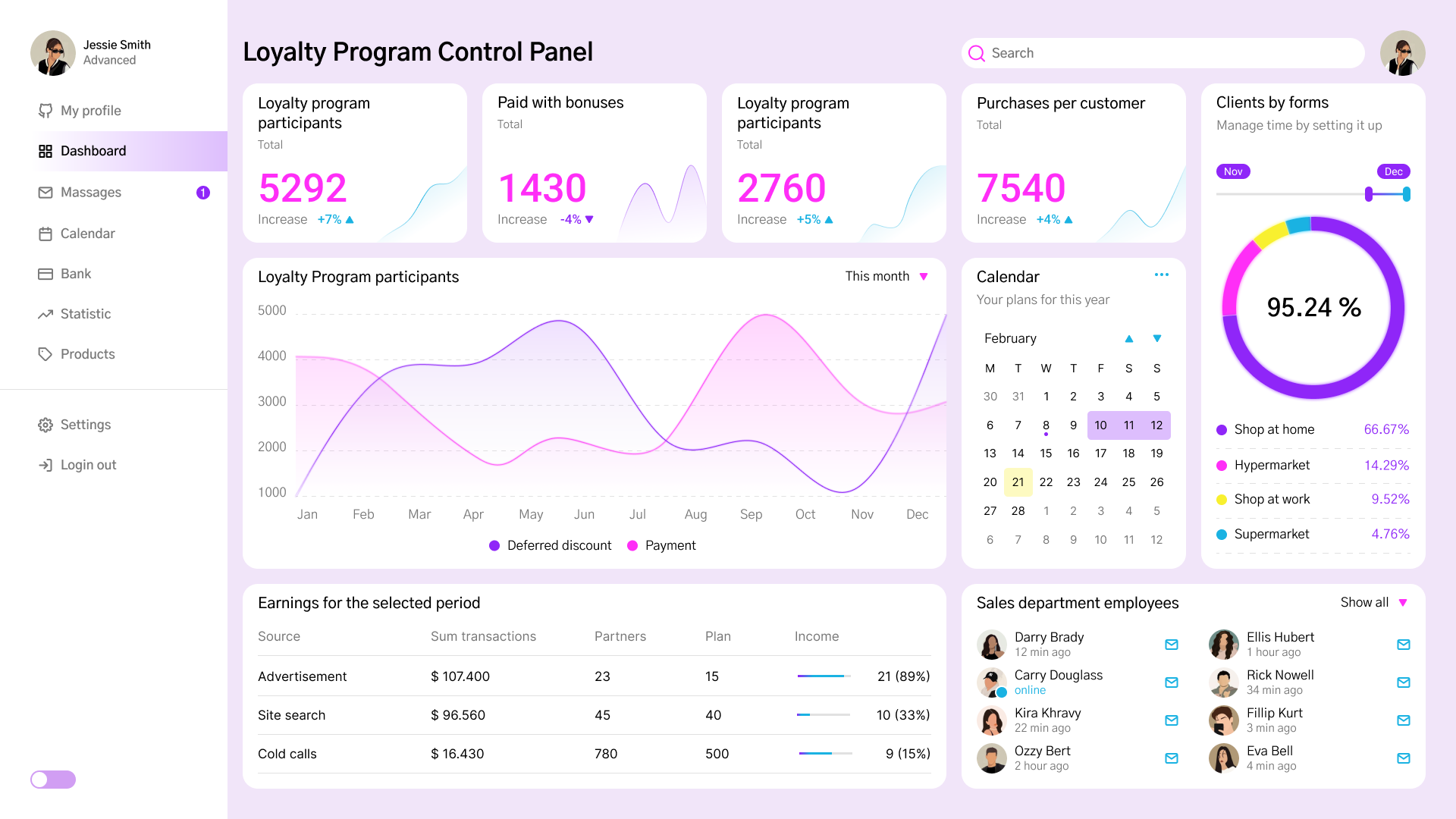Open the This month dropdown
Image resolution: width=1456 pixels, height=819 pixels.
pos(887,276)
